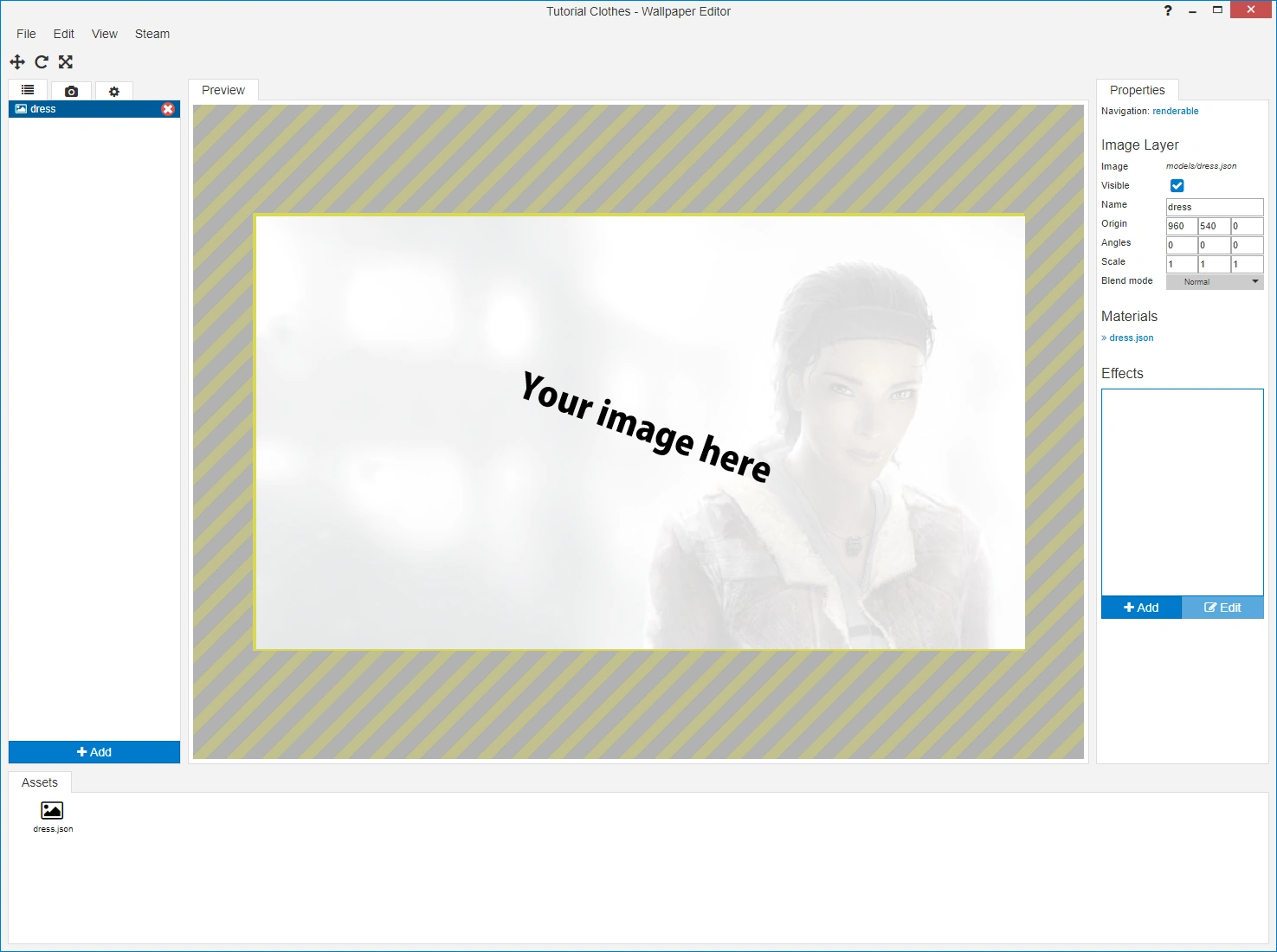1277x952 pixels.
Task: Maximize the Wallpaper Editor window
Action: [x=1217, y=10]
